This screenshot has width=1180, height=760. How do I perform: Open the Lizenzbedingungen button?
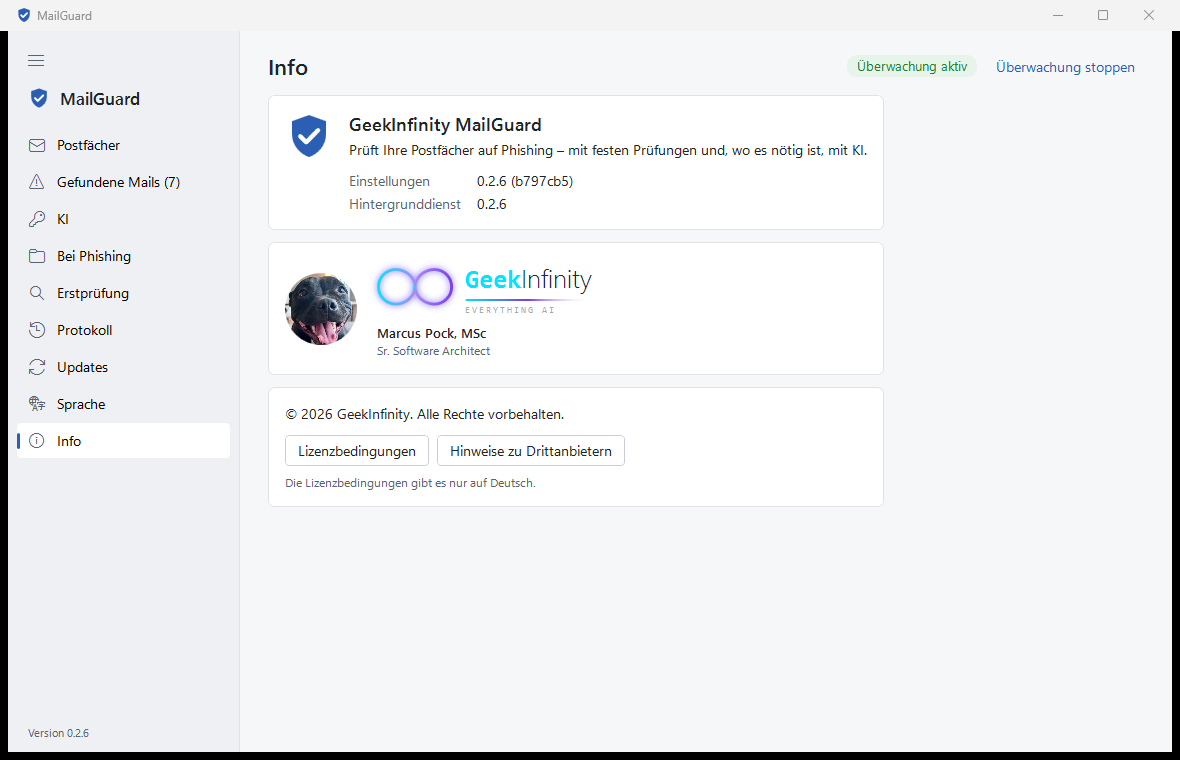point(357,451)
